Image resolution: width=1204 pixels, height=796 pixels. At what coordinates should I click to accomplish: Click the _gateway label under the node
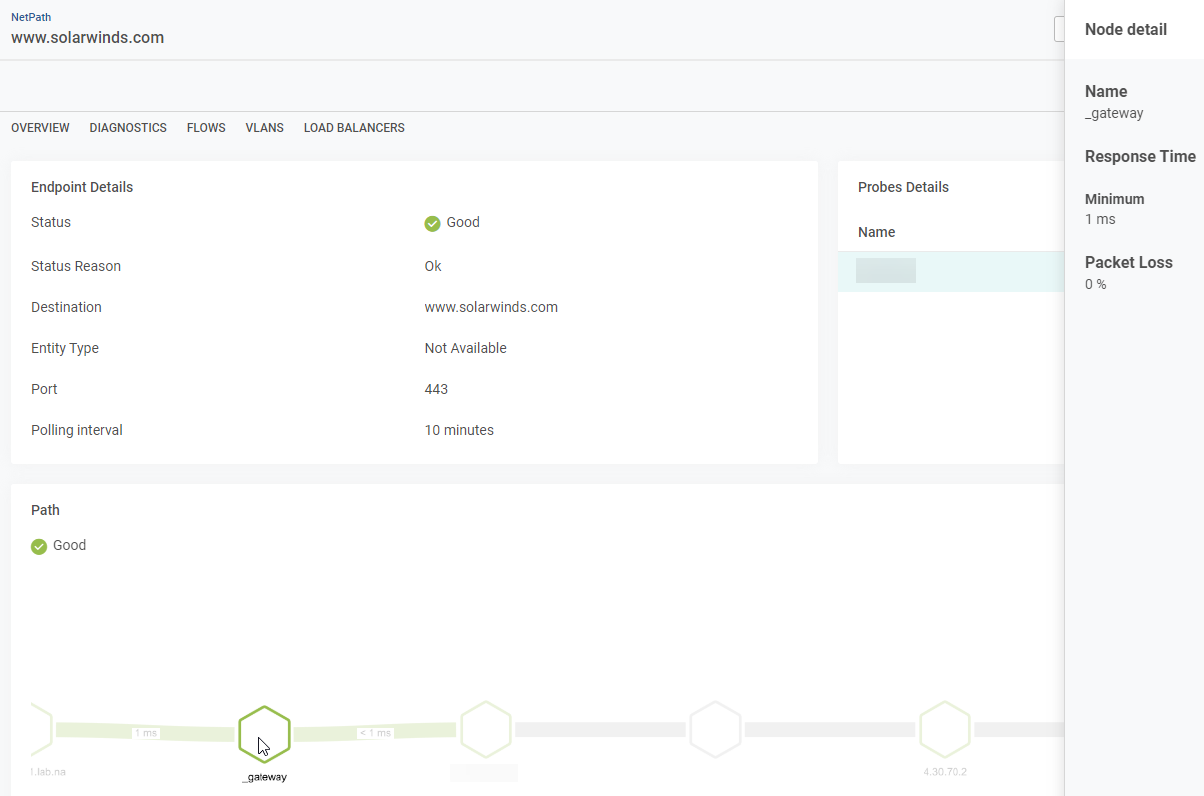click(264, 777)
